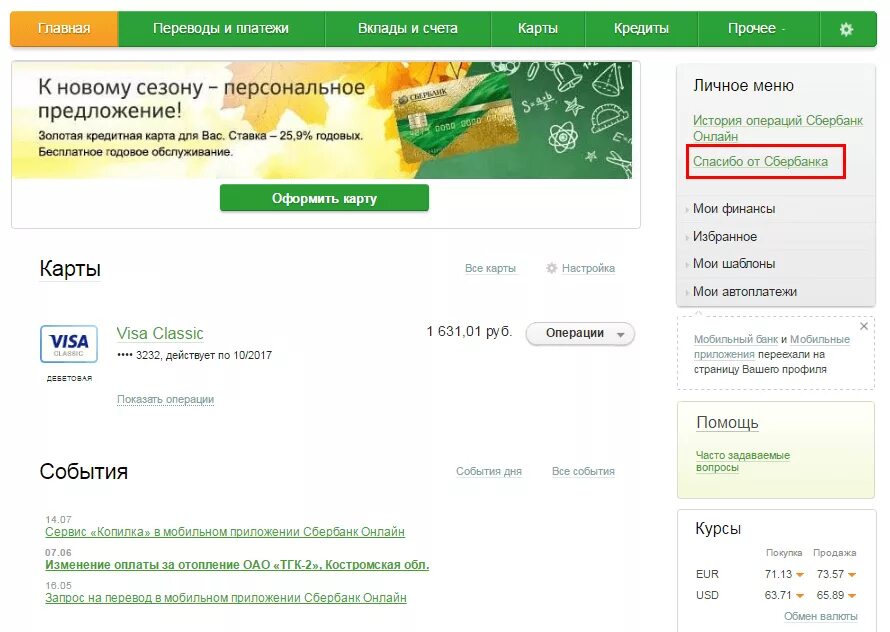The image size is (890, 632).
Task: Expand Избранное section
Action: (x=724, y=236)
